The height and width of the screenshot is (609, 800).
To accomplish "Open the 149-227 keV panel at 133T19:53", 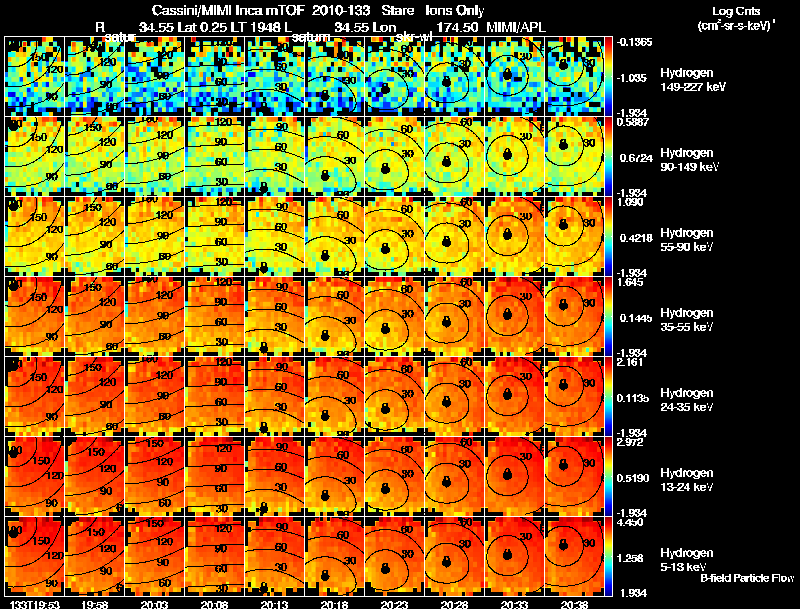I will tap(34, 76).
